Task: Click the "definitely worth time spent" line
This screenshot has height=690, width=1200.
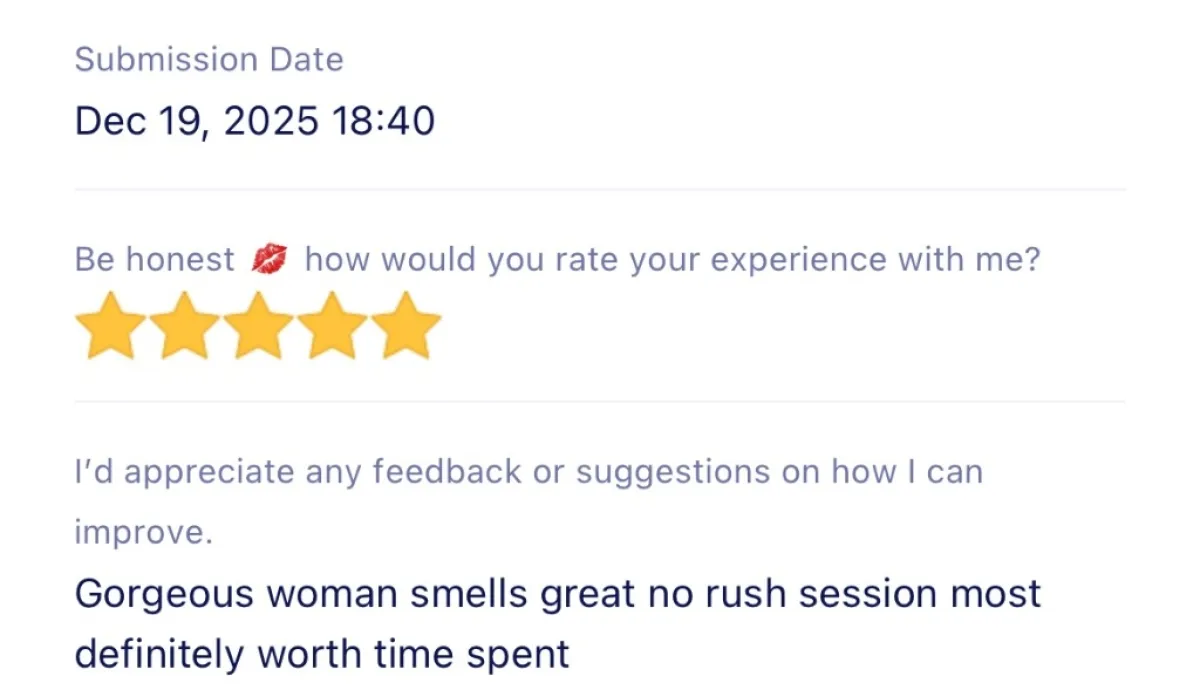Action: point(322,655)
